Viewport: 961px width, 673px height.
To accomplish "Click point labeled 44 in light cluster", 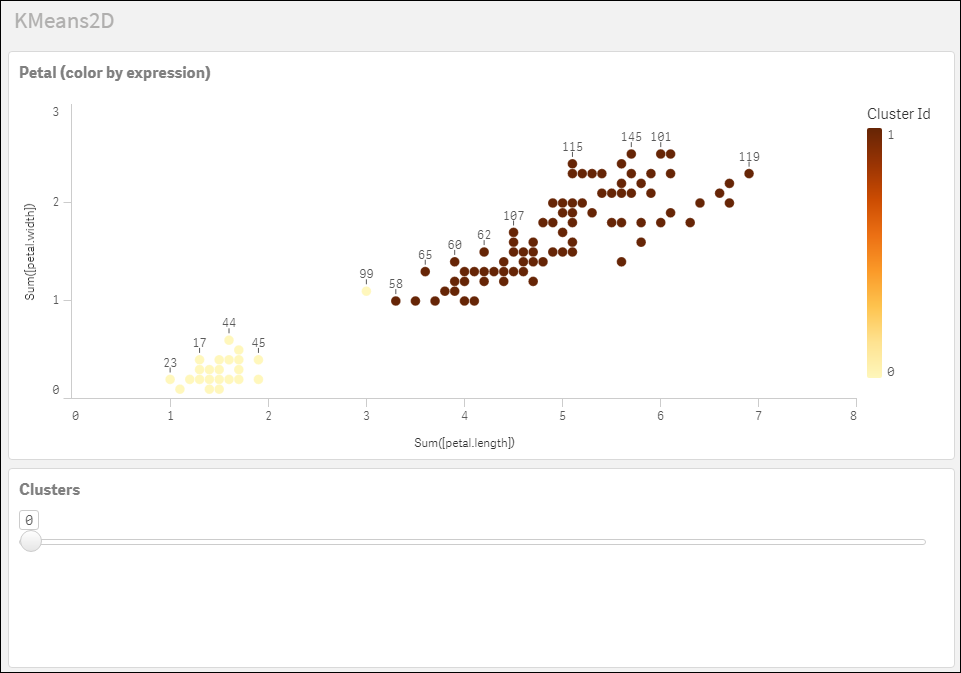I will pyautogui.click(x=230, y=340).
